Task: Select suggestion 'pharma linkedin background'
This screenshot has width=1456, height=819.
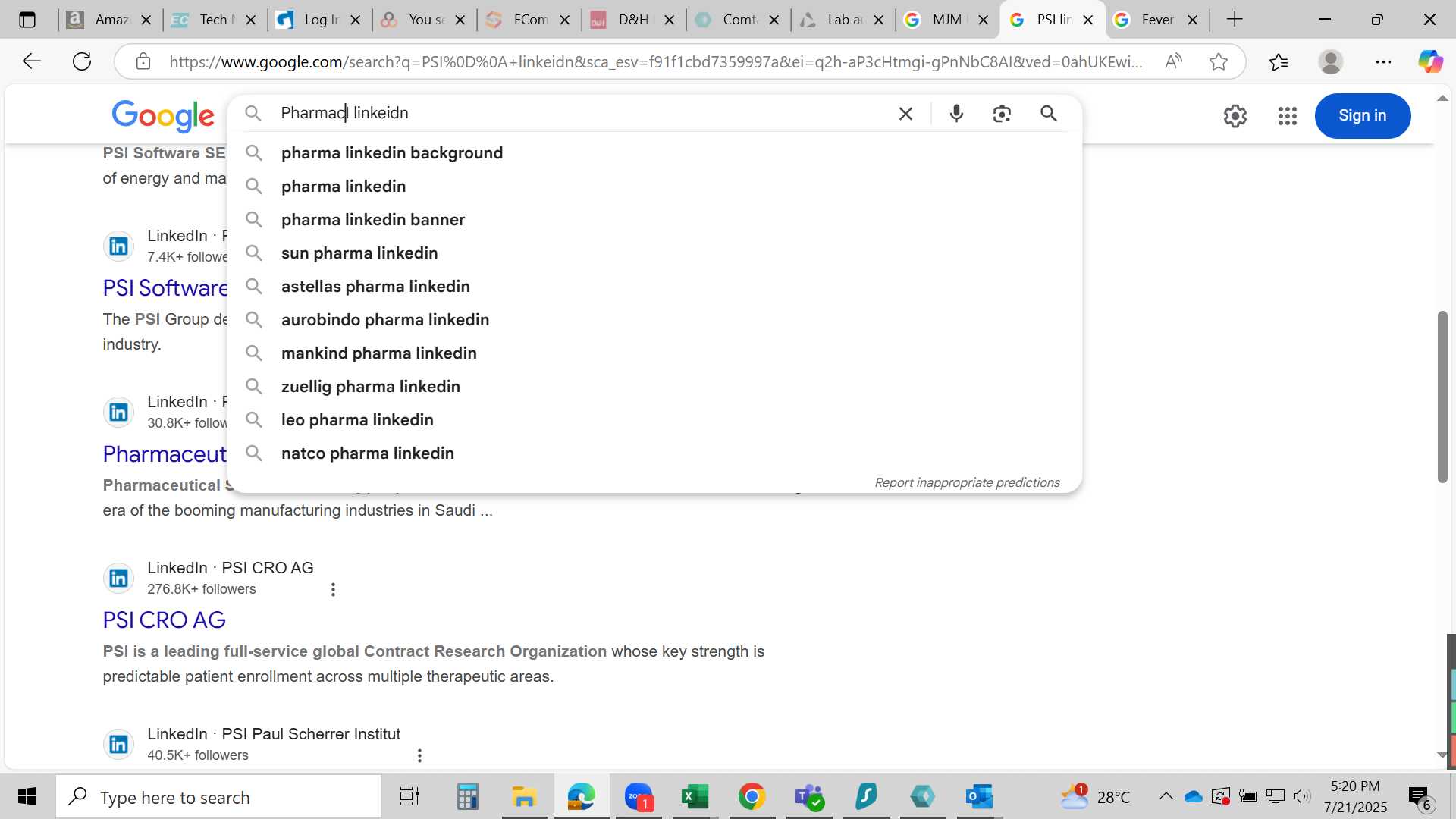Action: [x=654, y=153]
